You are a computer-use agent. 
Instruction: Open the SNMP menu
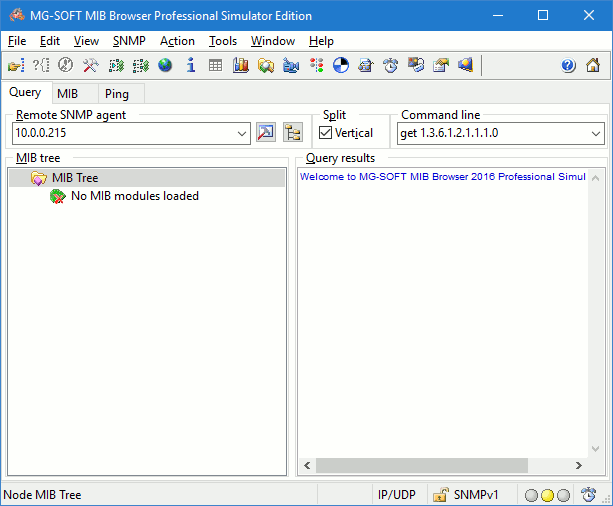[129, 41]
